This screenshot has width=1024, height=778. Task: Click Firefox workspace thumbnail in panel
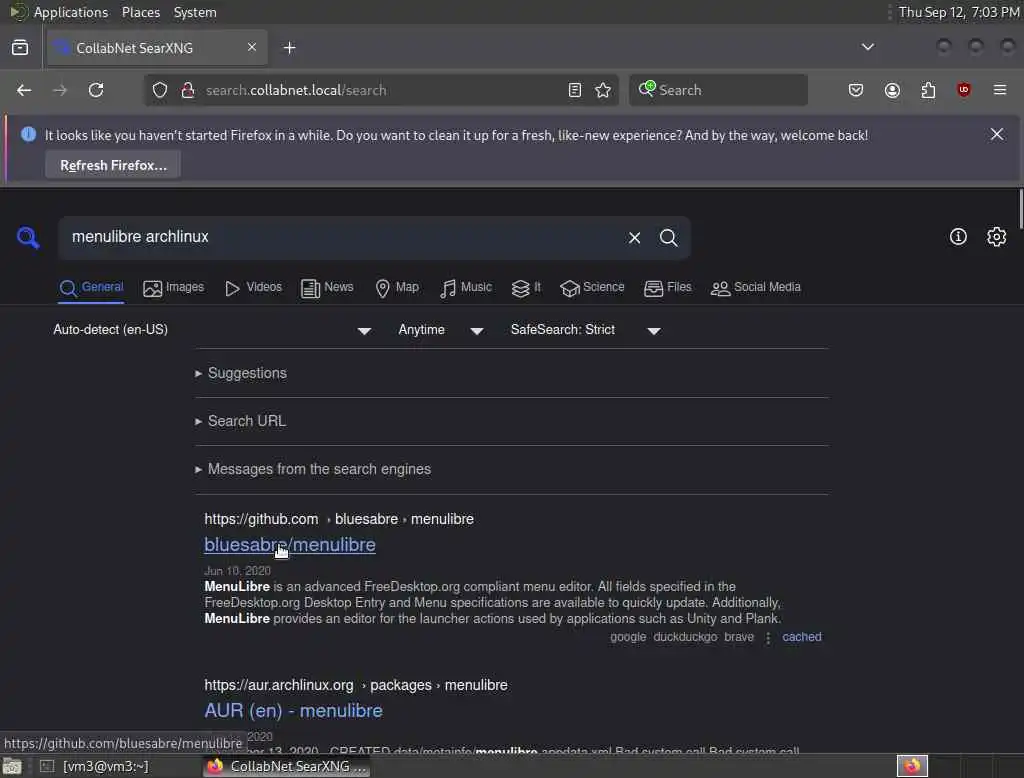(912, 766)
